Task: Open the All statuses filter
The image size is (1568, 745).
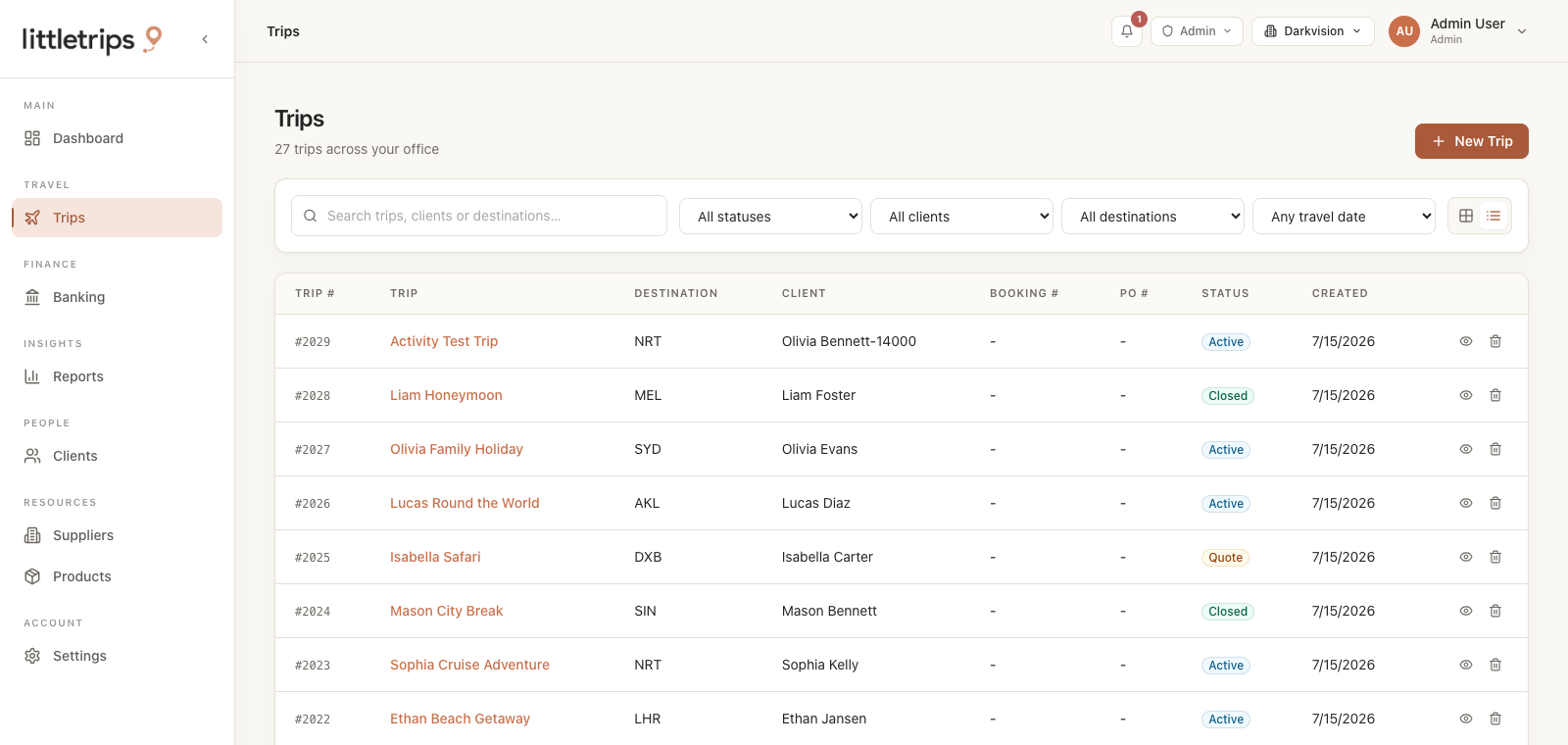Action: (x=770, y=217)
